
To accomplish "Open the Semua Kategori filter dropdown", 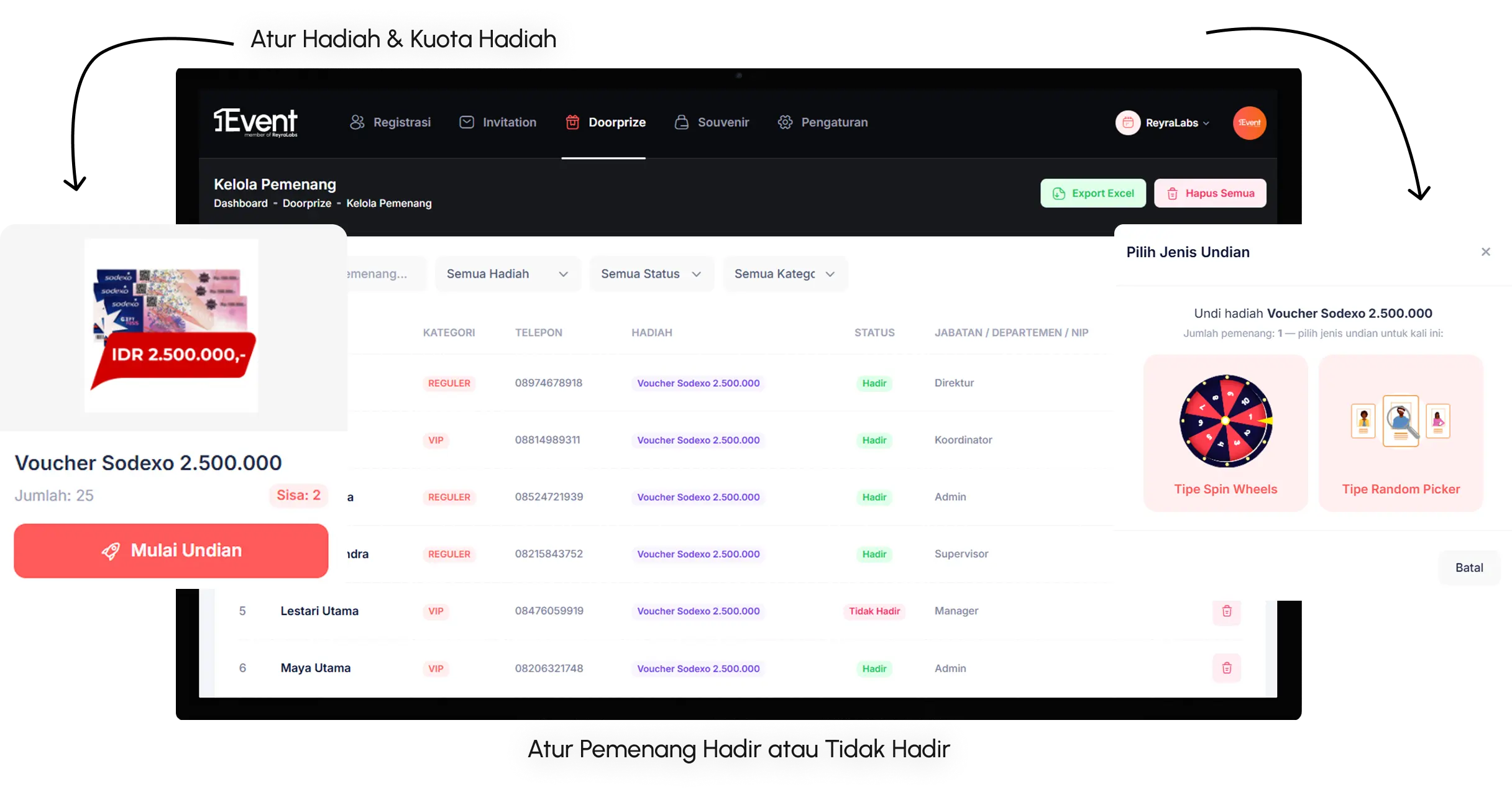I will point(785,274).
